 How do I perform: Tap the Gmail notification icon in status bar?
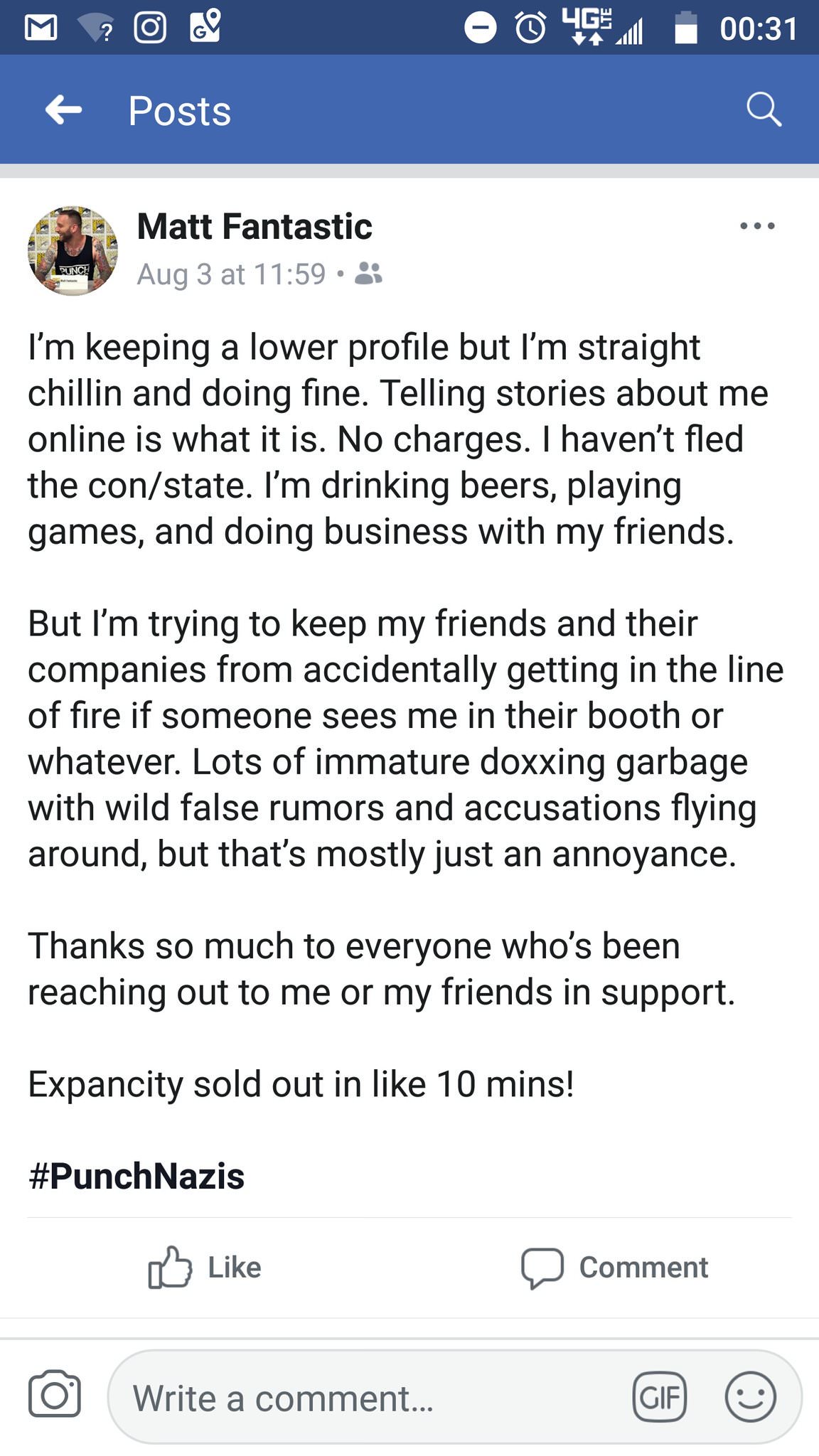point(41,28)
